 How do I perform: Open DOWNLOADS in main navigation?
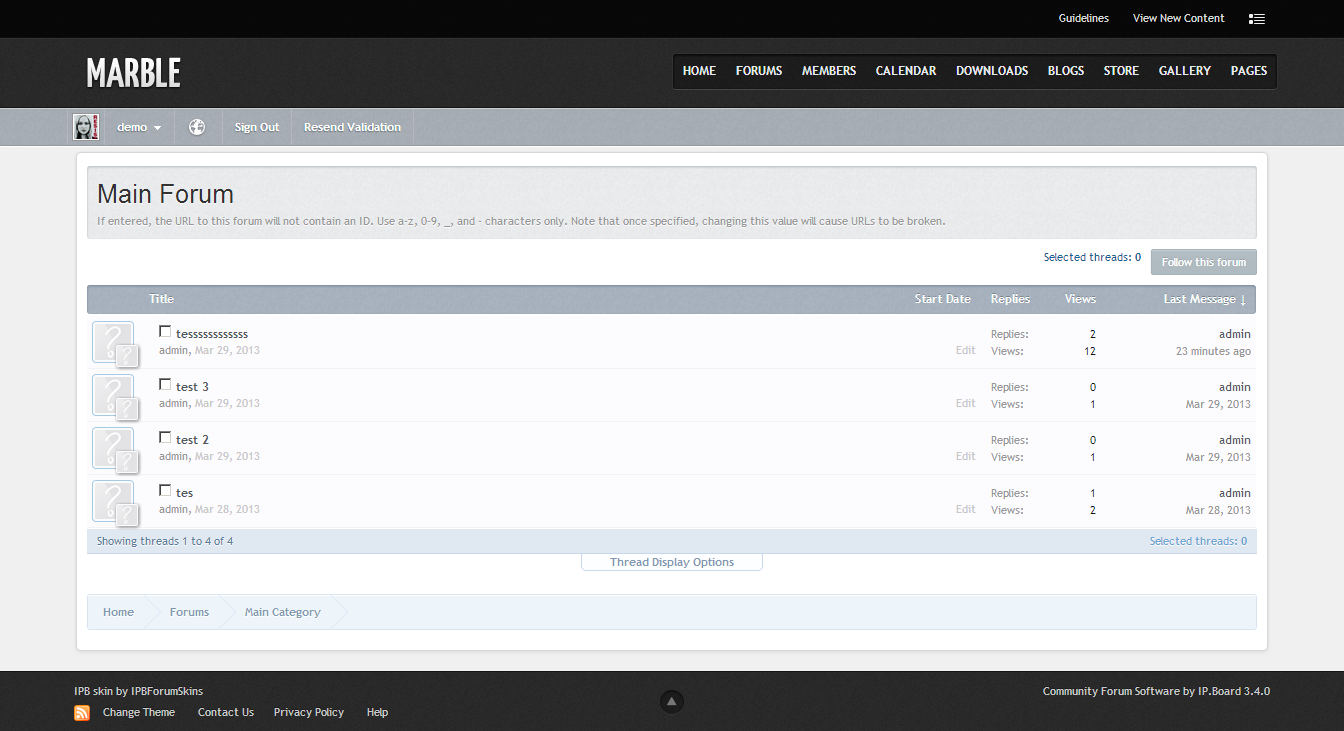point(992,71)
